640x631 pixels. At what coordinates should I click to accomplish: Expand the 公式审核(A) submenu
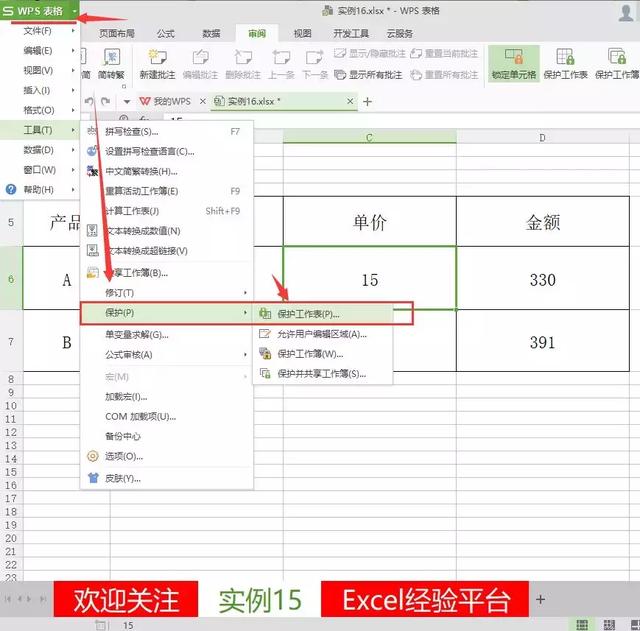(167, 355)
